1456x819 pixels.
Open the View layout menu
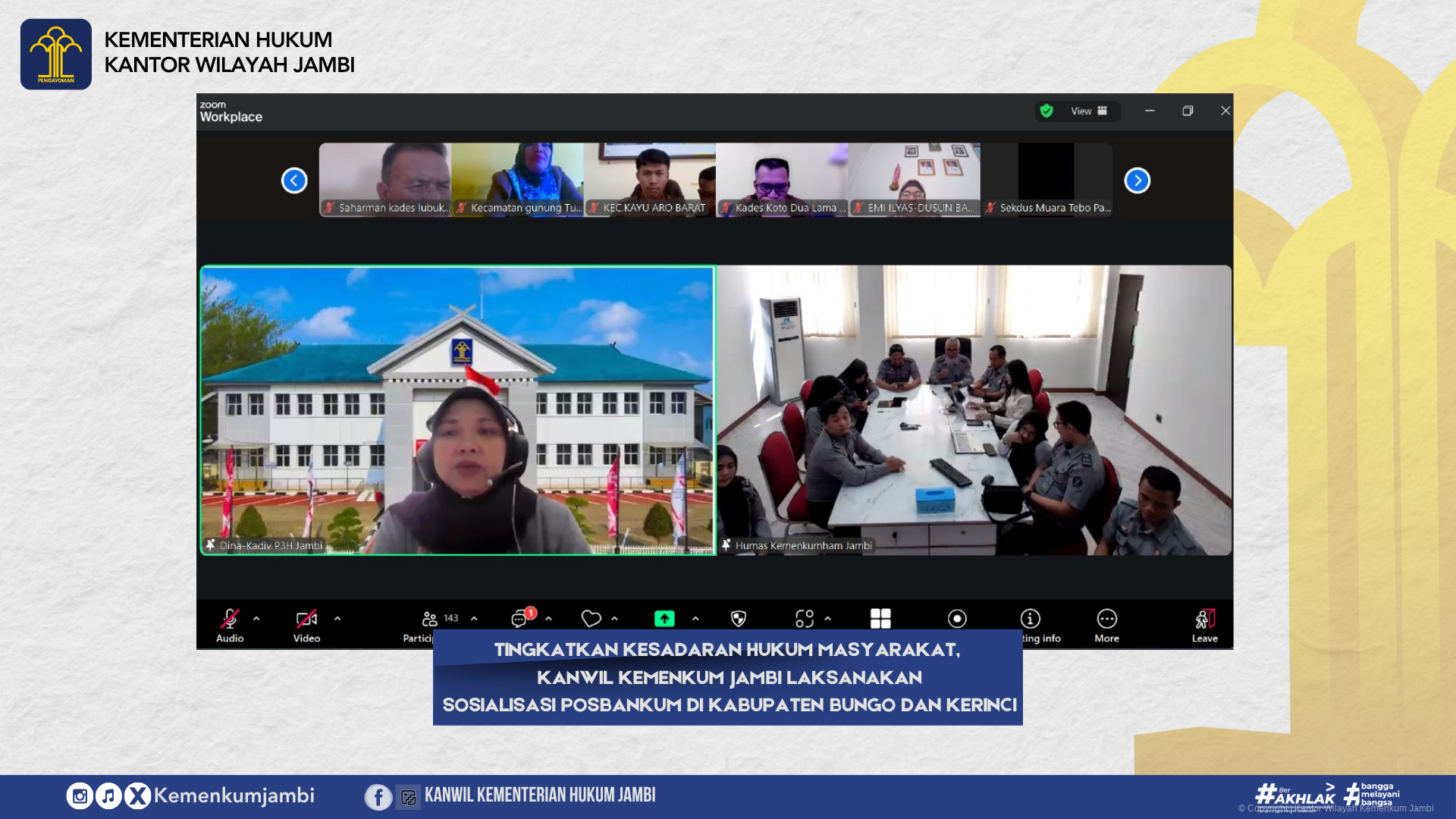(x=1081, y=111)
